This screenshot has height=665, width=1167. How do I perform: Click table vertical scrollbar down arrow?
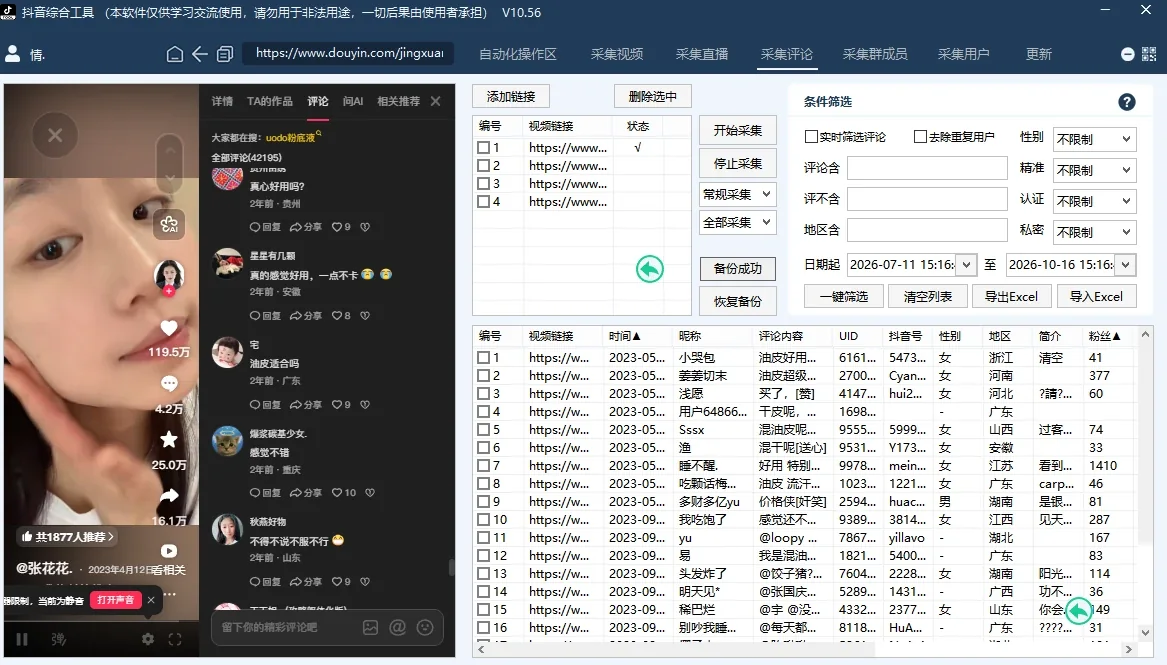[x=1145, y=633]
